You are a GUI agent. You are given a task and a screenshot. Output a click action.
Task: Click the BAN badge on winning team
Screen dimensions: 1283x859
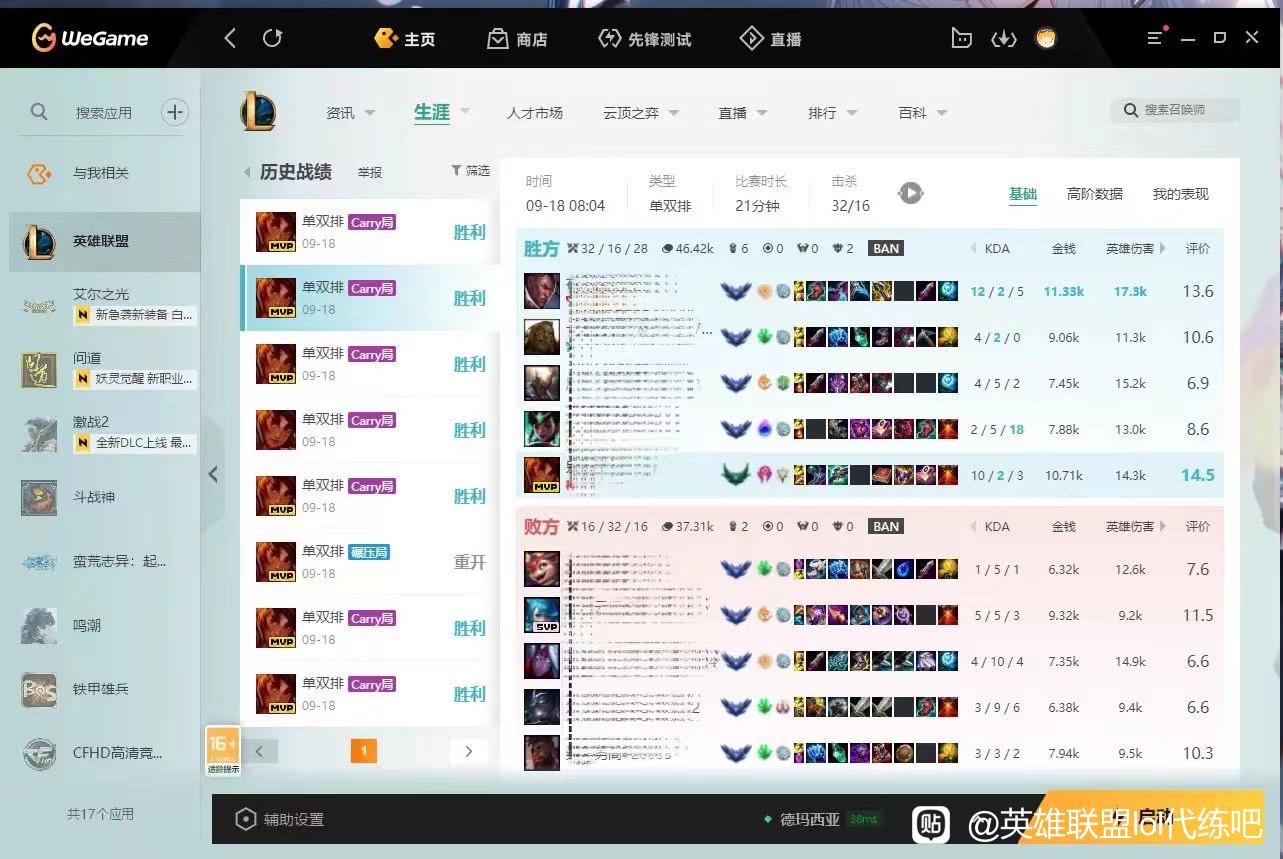click(886, 248)
